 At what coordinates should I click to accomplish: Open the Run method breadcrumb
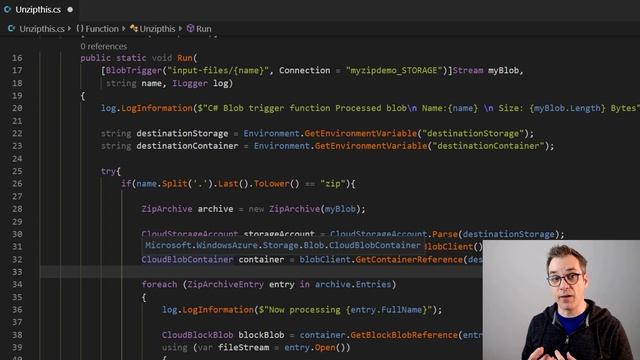click(204, 29)
